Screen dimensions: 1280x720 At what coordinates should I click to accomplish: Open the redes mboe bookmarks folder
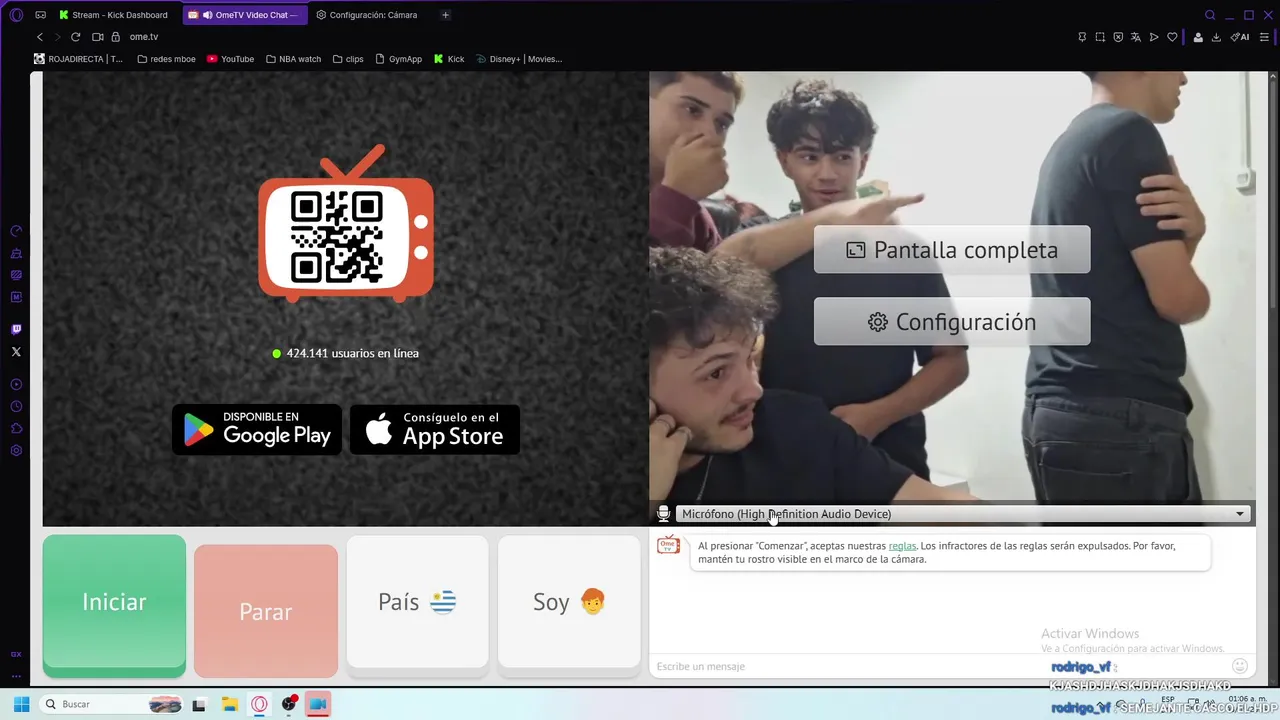[167, 59]
